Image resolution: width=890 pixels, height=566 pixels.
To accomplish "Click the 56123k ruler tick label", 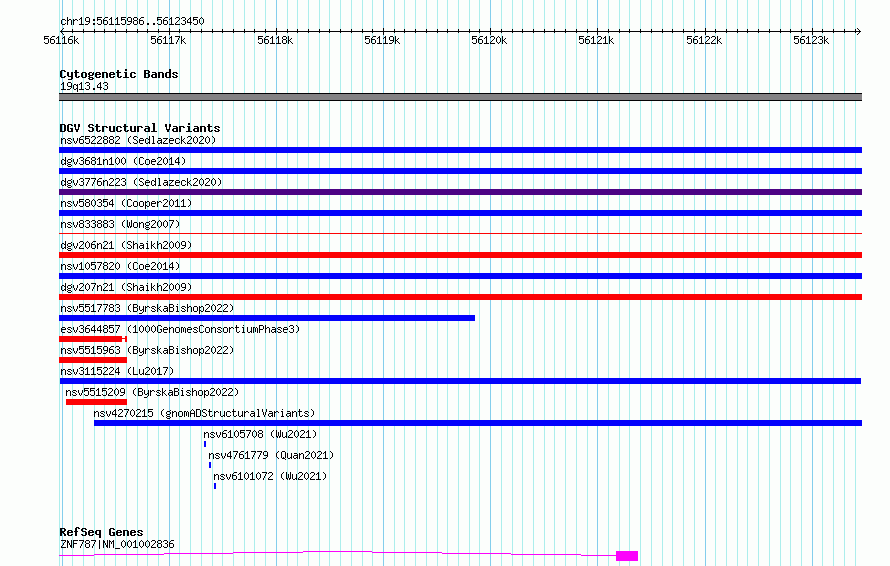I will tap(811, 40).
